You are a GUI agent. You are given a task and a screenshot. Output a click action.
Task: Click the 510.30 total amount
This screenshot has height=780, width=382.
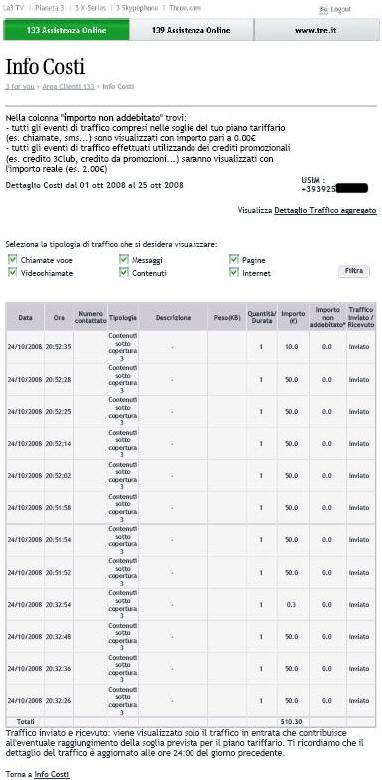292,721
